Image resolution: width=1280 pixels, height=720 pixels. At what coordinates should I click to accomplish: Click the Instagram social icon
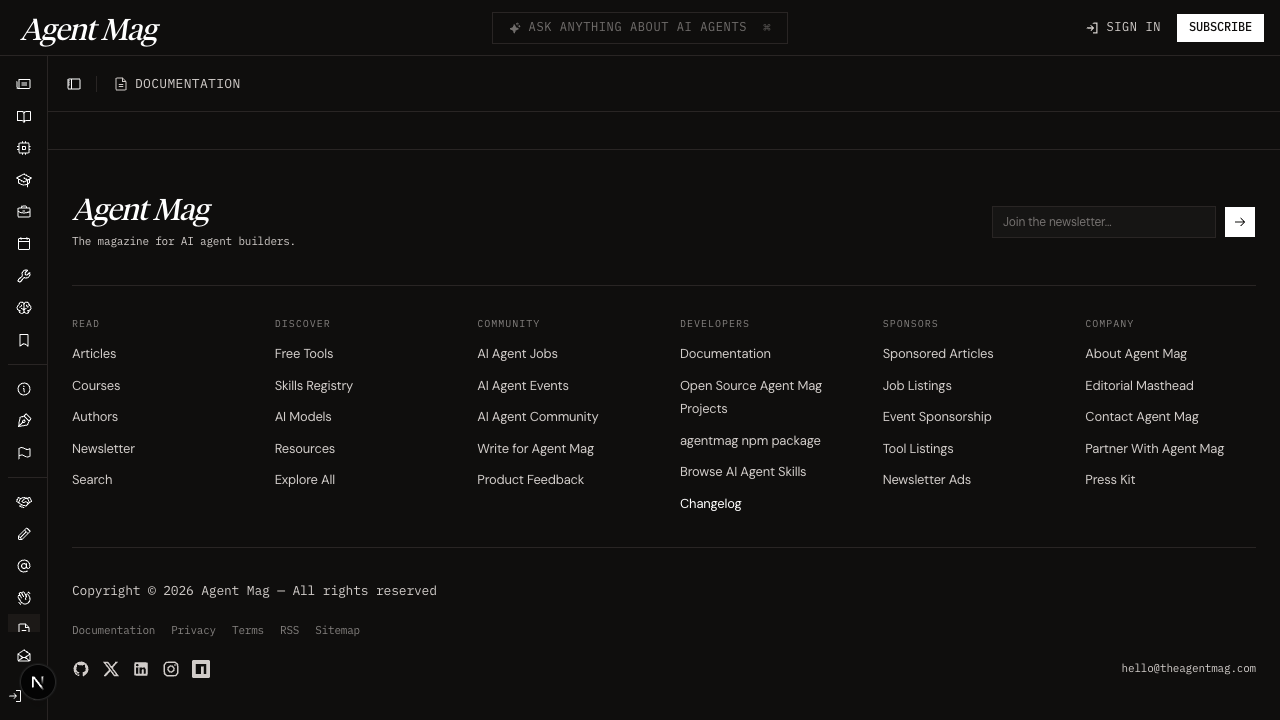pos(171,669)
